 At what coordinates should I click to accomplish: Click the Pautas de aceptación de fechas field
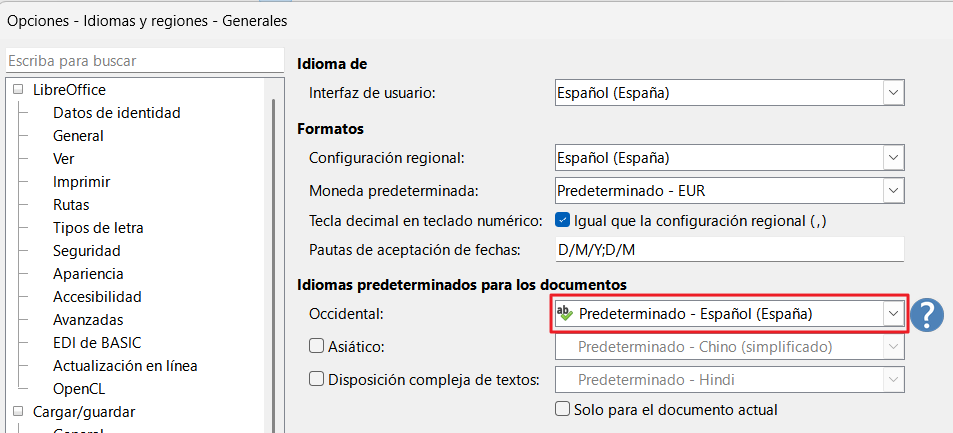click(x=728, y=250)
